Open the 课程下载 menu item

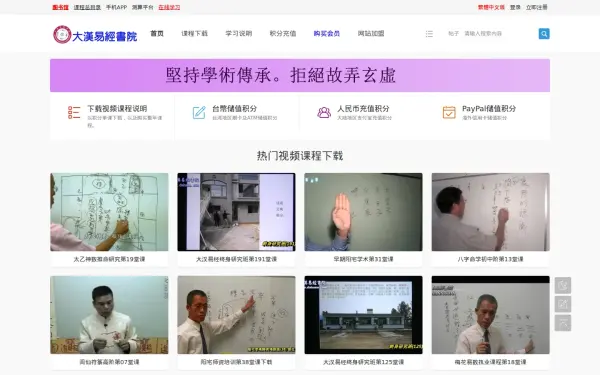[194, 34]
